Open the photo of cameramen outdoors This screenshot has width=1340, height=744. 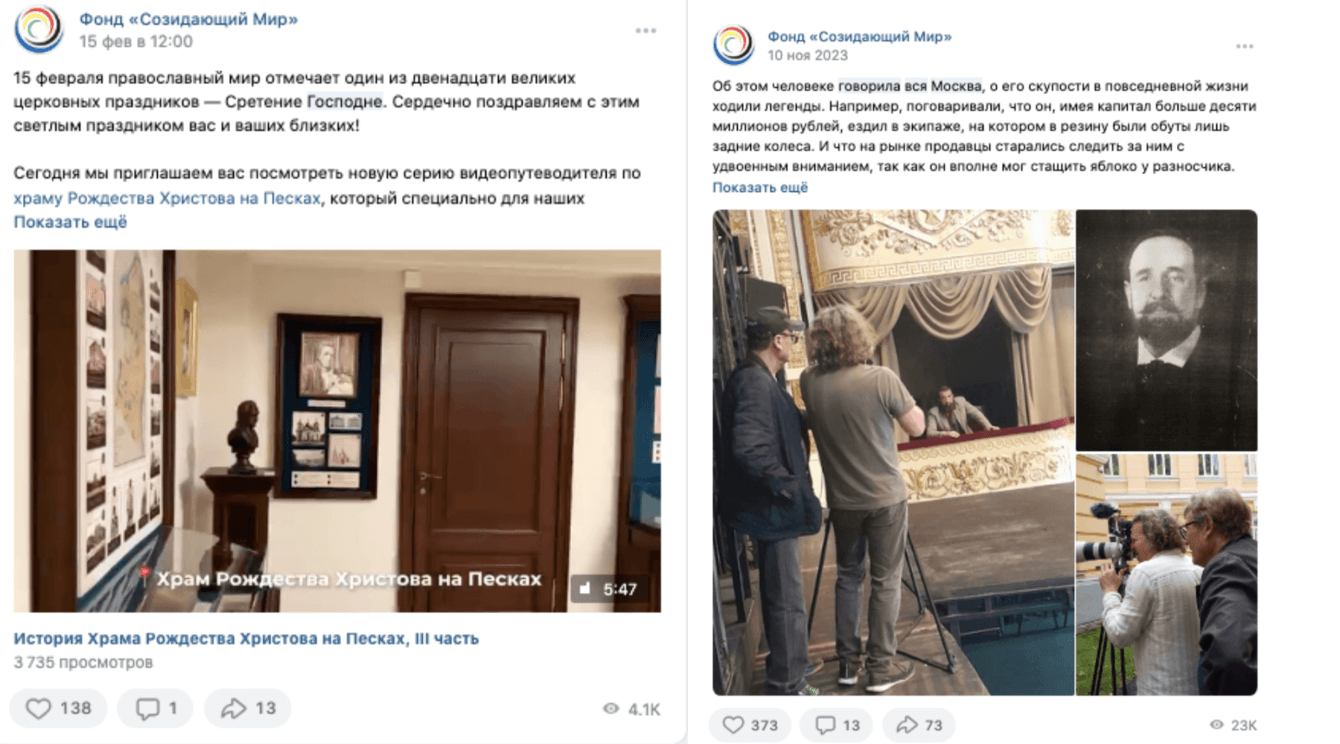coord(1167,575)
